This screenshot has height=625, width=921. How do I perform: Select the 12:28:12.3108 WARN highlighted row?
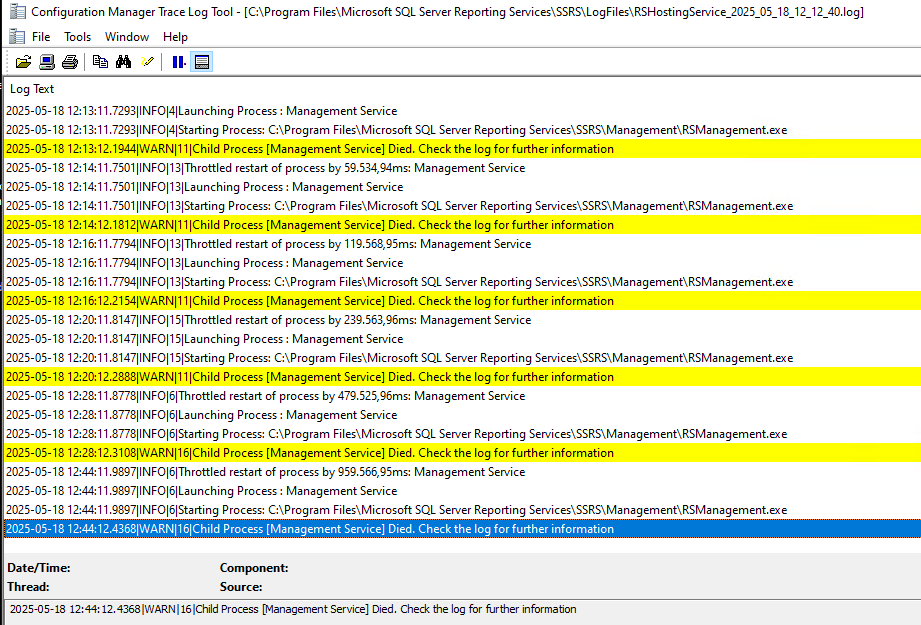tap(462, 453)
